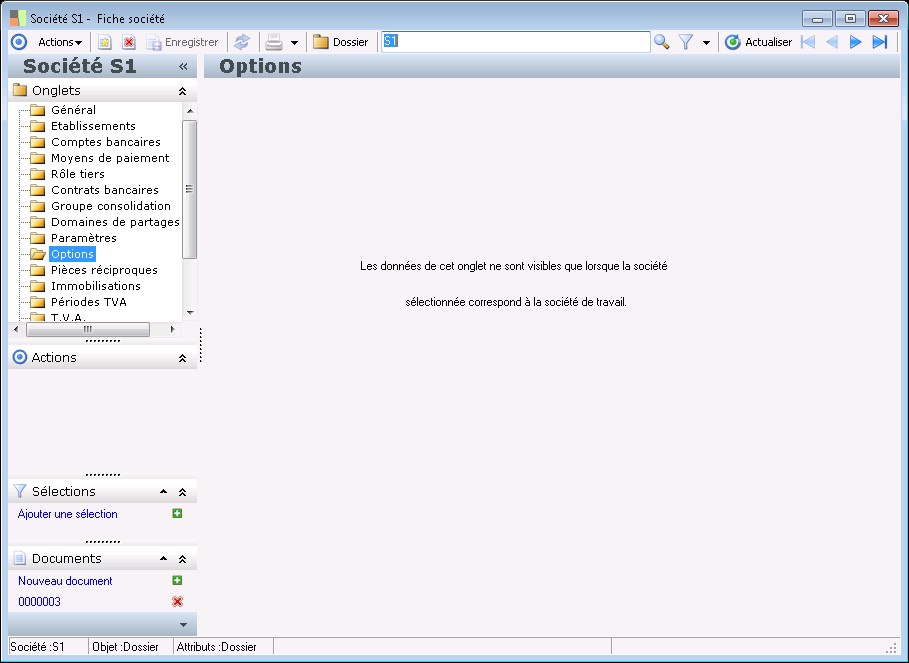Go to last record arrow
909x663 pixels.
880,42
